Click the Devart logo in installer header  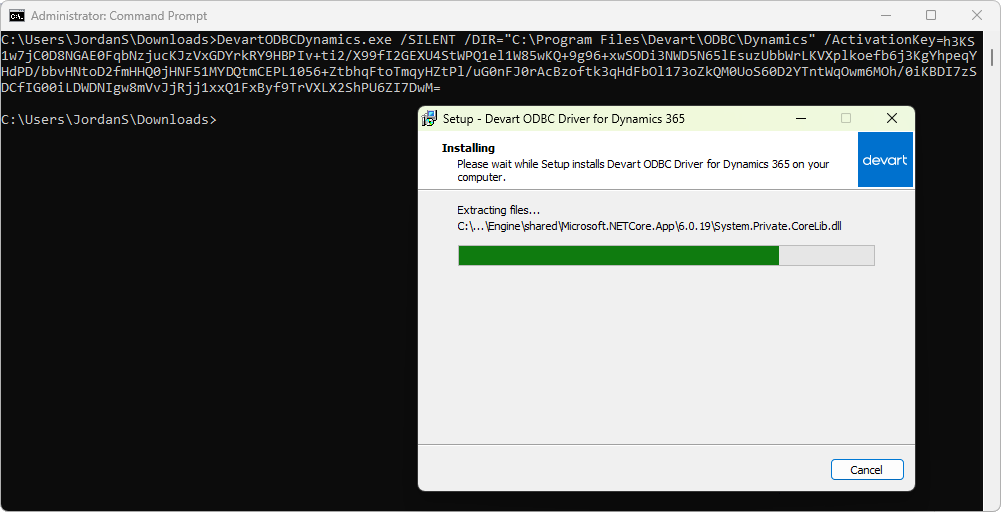885,160
